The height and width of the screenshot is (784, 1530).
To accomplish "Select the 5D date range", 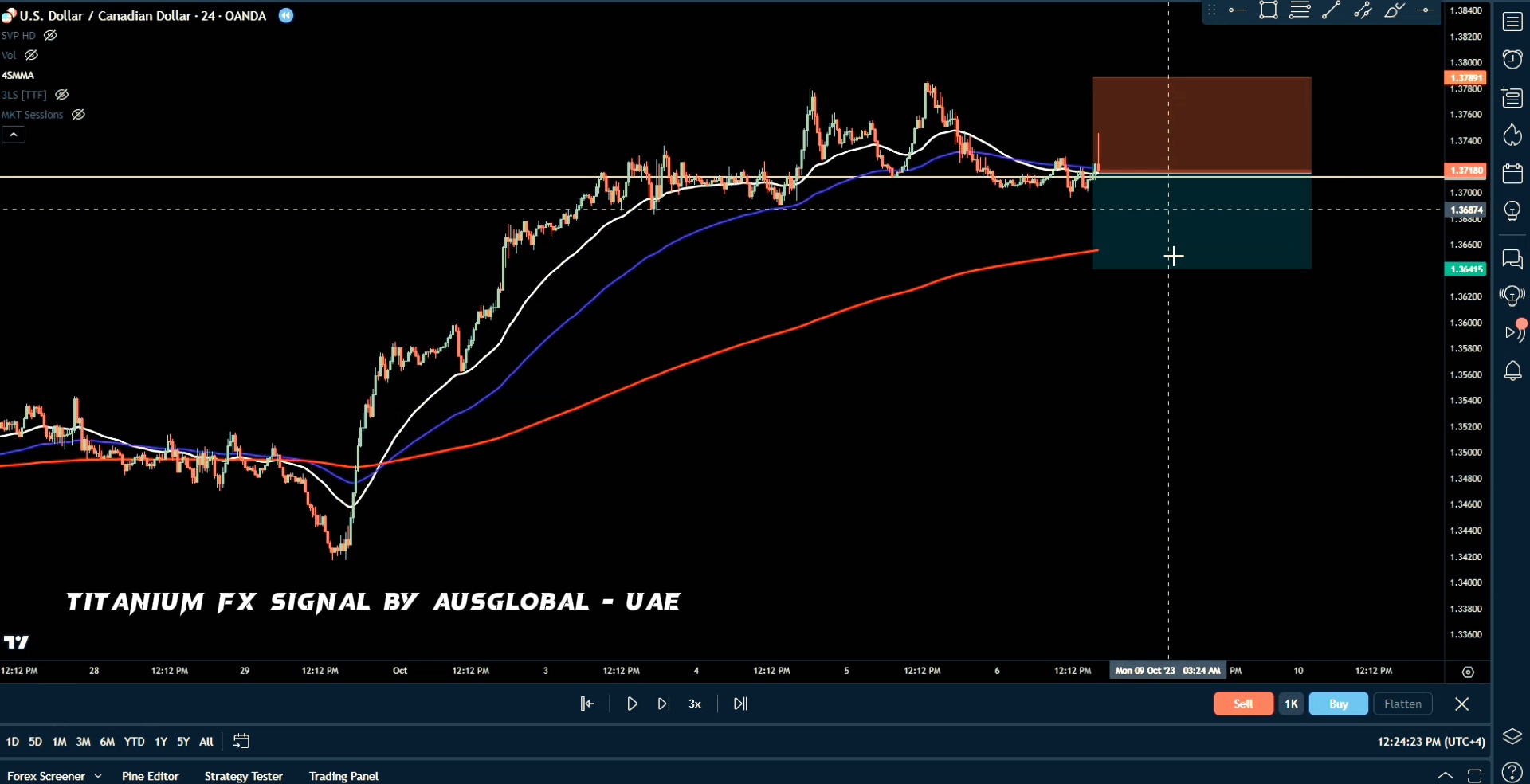I will pyautogui.click(x=35, y=741).
